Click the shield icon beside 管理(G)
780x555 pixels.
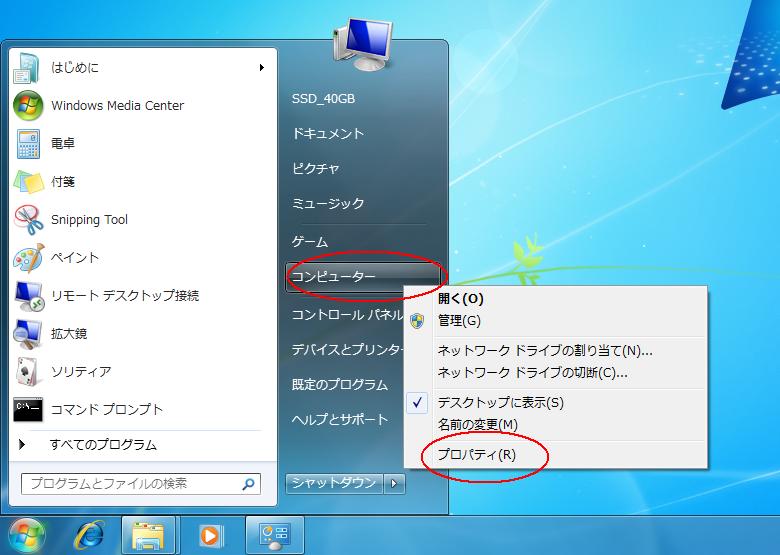[417, 321]
